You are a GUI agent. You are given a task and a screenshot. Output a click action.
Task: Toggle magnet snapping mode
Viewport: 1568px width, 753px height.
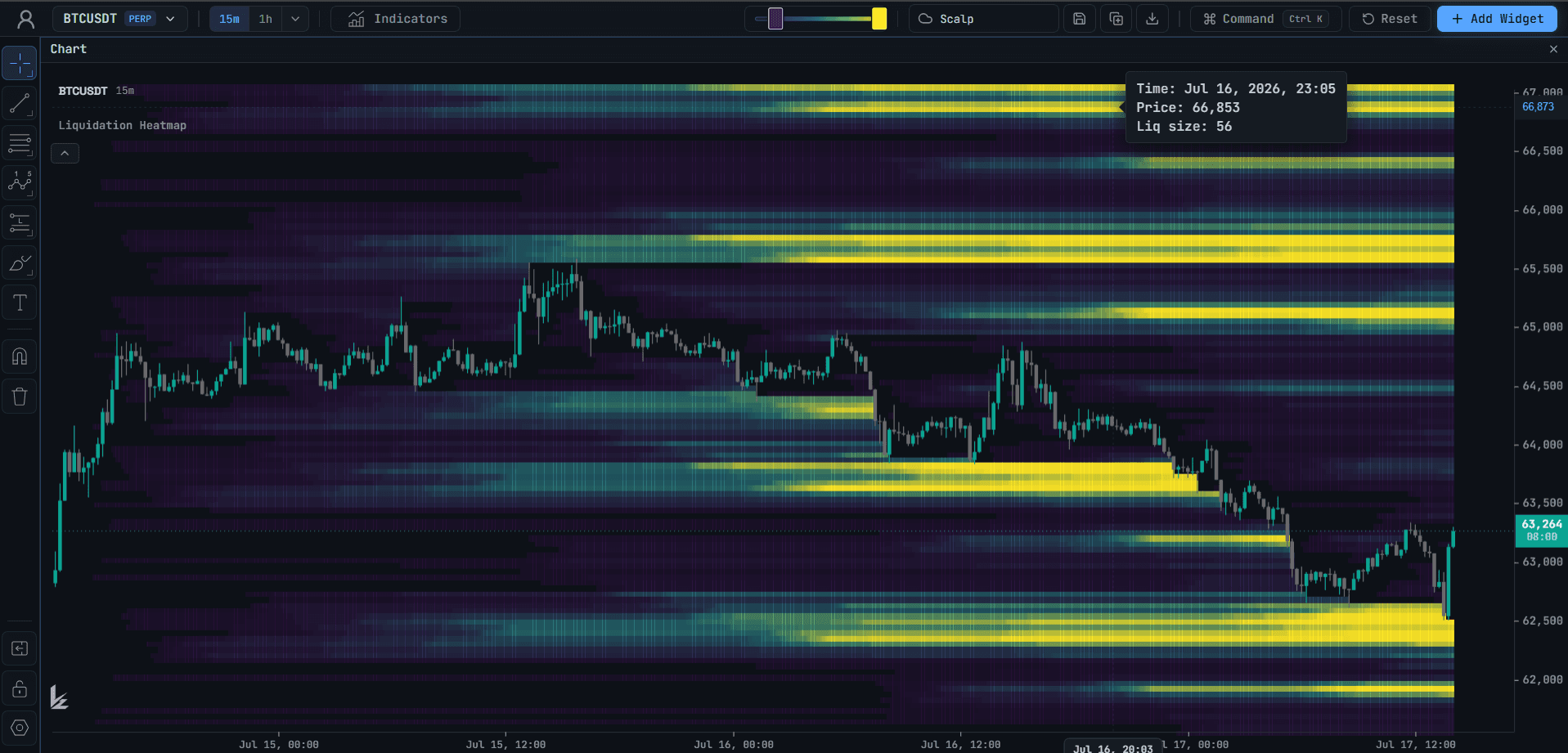20,356
